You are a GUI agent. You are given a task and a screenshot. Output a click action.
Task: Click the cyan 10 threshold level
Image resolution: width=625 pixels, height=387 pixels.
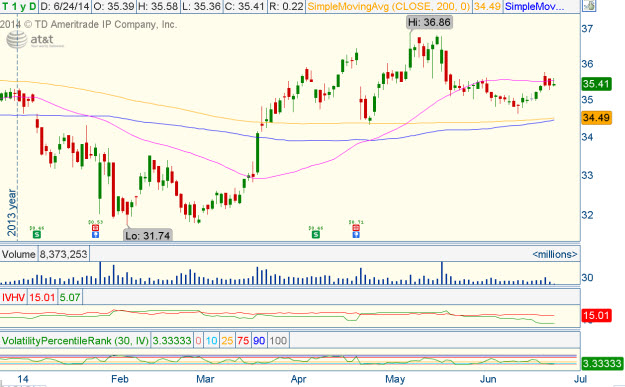(x=211, y=341)
